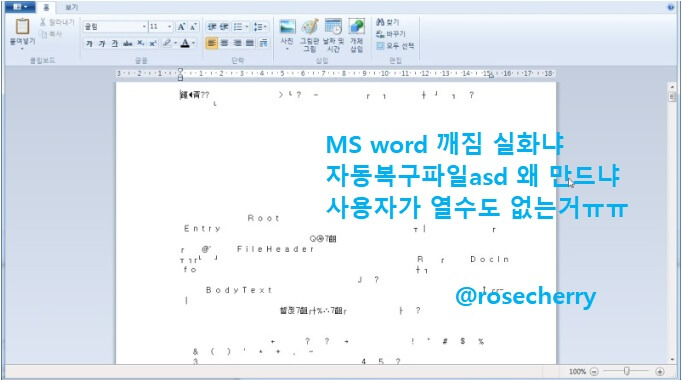This screenshot has height=380, width=682.
Task: Click the vertical scrollbar thumb
Action: click(x=672, y=97)
